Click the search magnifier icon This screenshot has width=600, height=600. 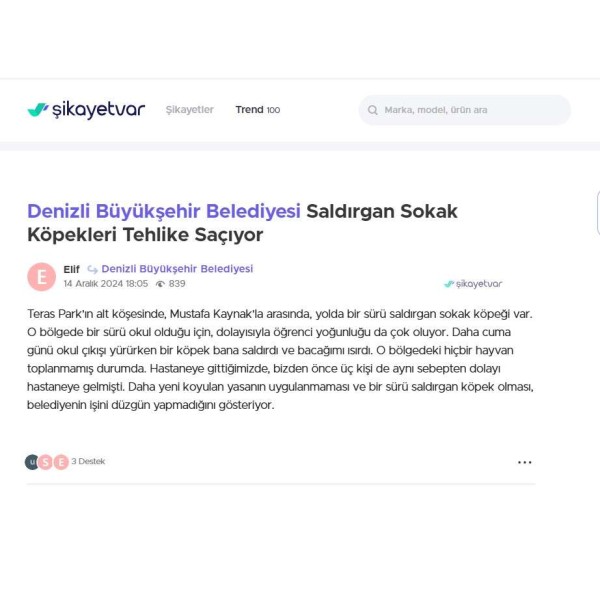coord(372,110)
